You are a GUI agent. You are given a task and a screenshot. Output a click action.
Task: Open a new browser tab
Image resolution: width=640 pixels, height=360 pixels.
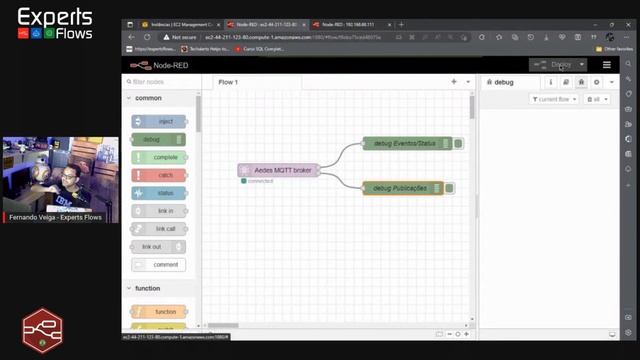point(401,24)
